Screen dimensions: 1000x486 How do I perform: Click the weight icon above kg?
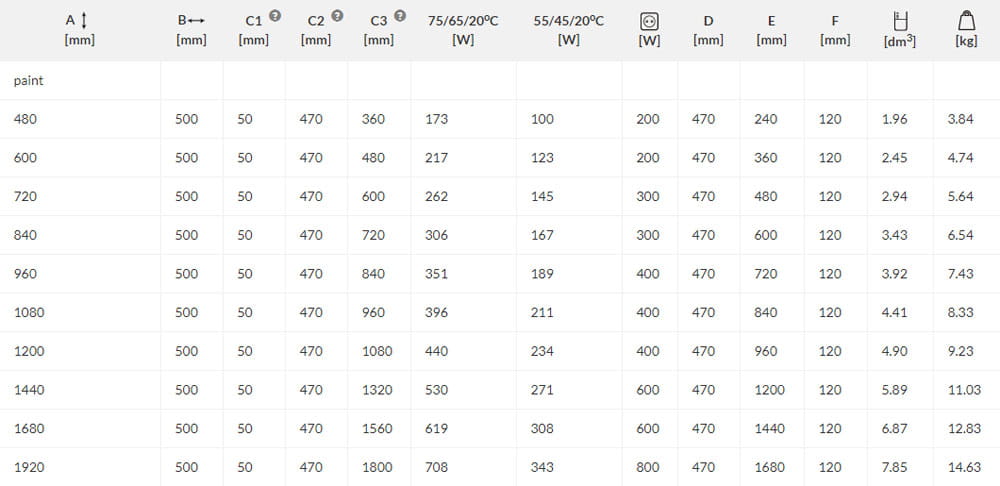click(x=965, y=20)
